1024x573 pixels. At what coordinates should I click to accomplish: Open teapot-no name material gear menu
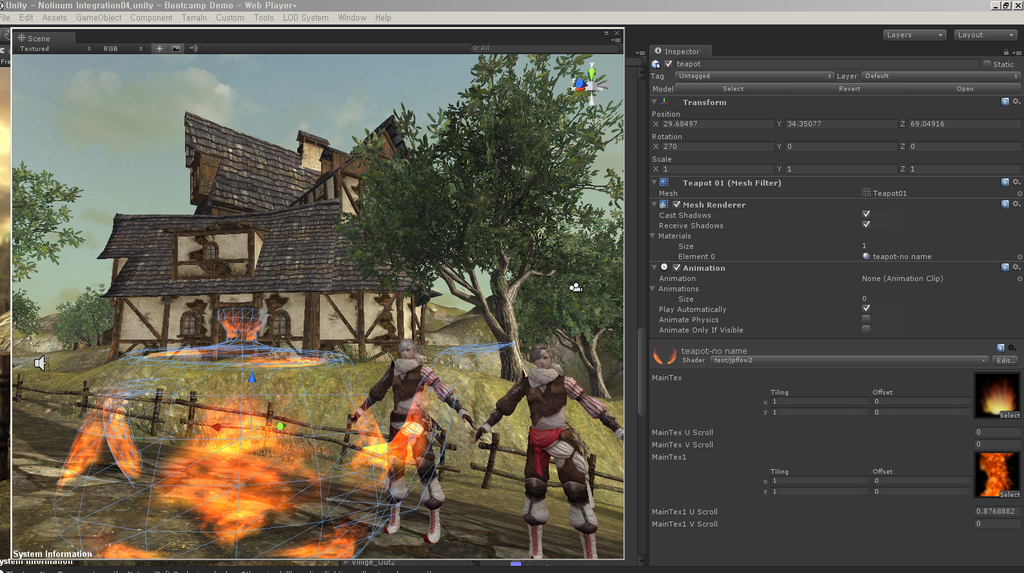pyautogui.click(x=1012, y=348)
